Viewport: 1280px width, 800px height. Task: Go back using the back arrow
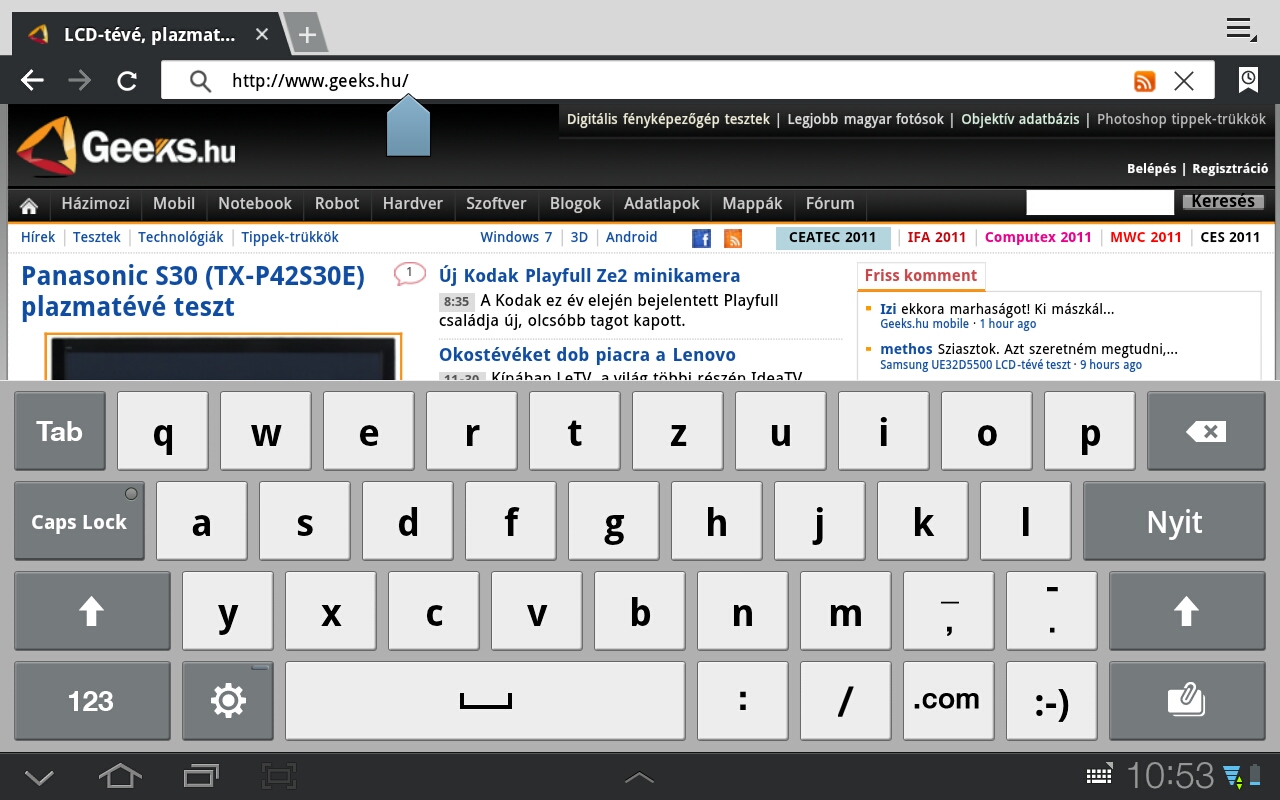[33, 81]
